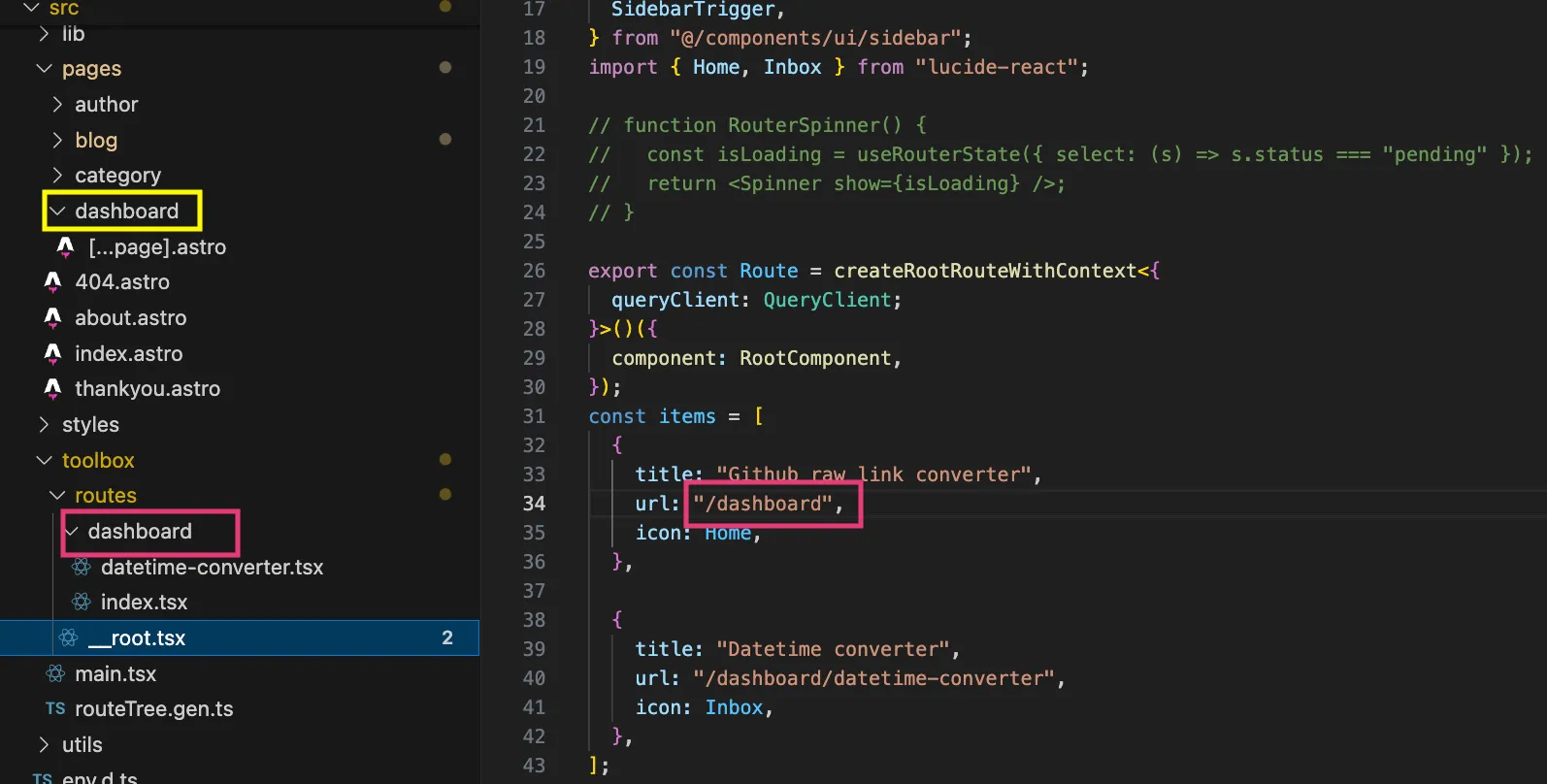Click the React icon beside datetime-converter.tsx
The height and width of the screenshot is (784, 1547).
(x=82, y=567)
